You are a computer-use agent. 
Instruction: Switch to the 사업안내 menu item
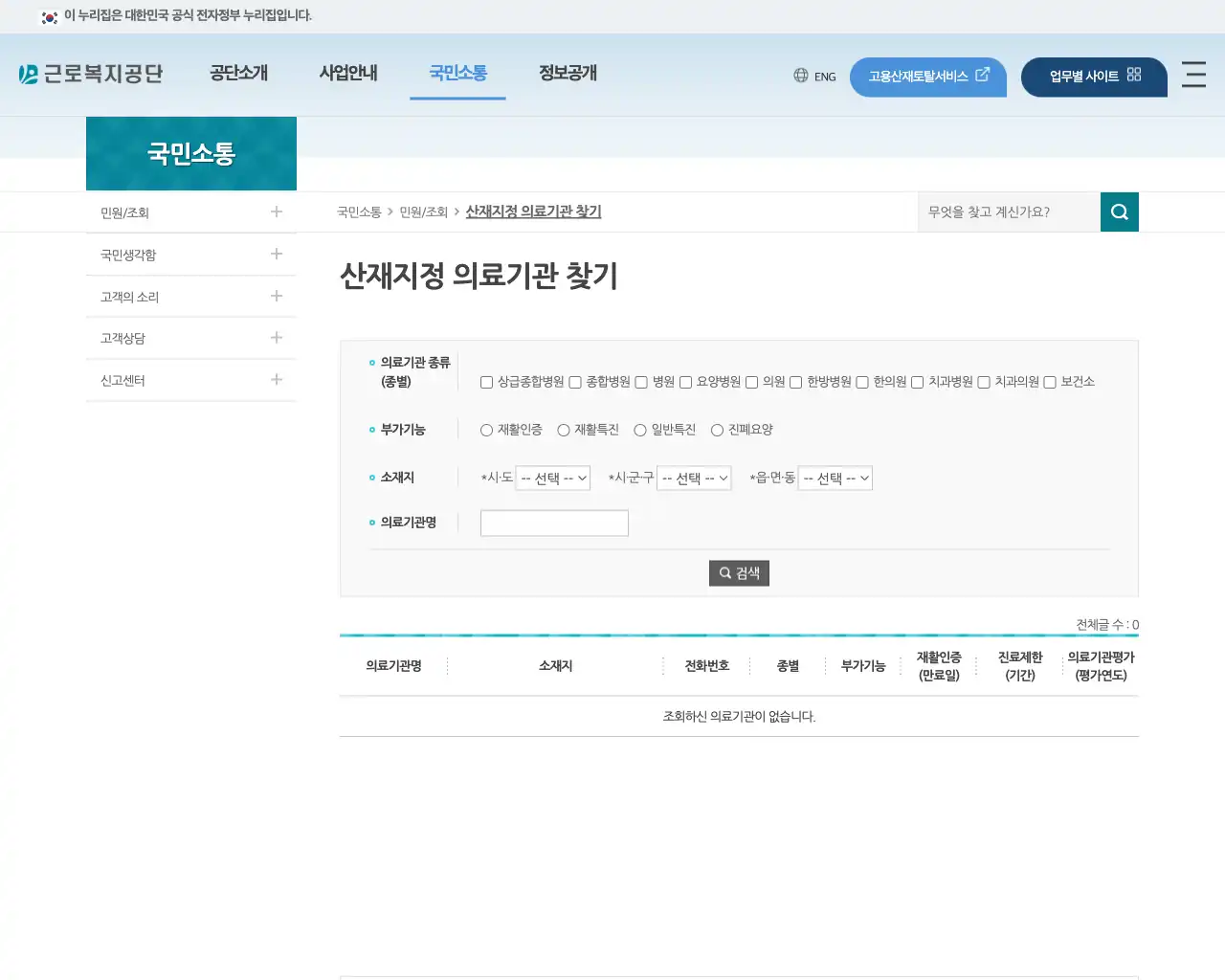[x=348, y=73]
